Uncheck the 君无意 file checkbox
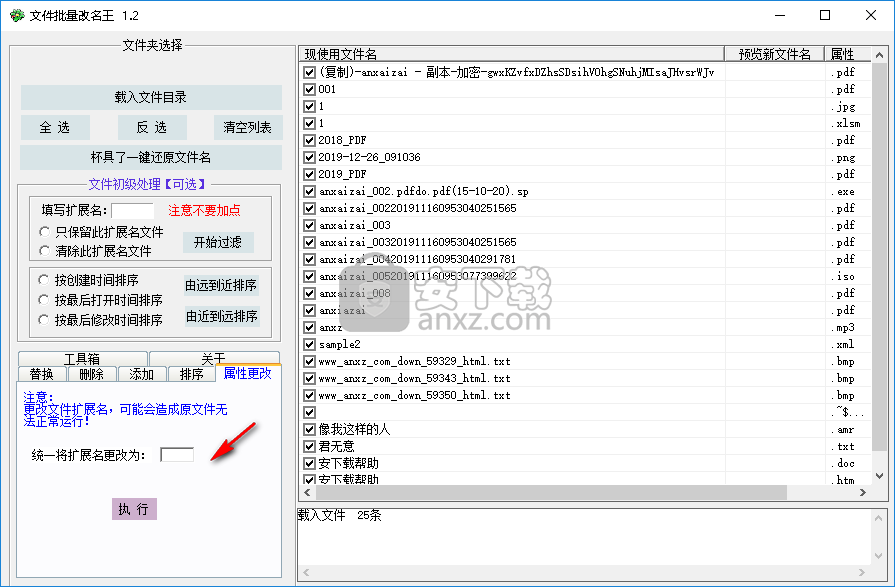Viewport: 895px width, 587px height. tap(309, 446)
